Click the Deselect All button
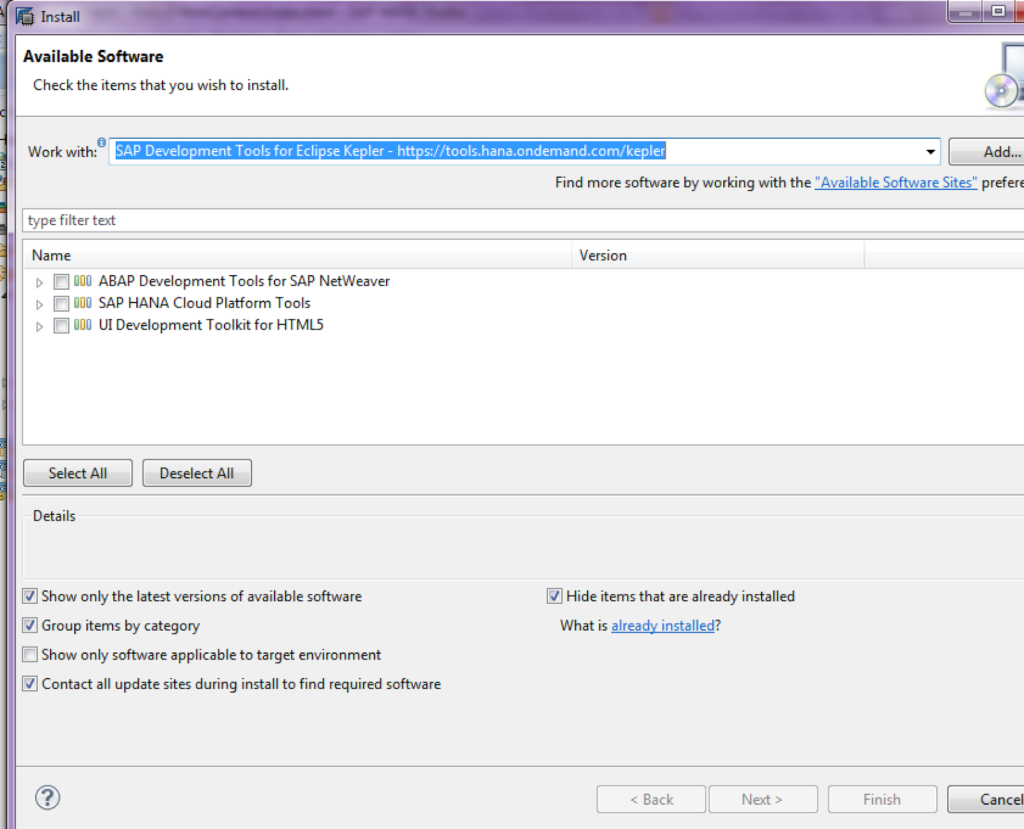Viewport: 1024px width, 829px height. 197,473
